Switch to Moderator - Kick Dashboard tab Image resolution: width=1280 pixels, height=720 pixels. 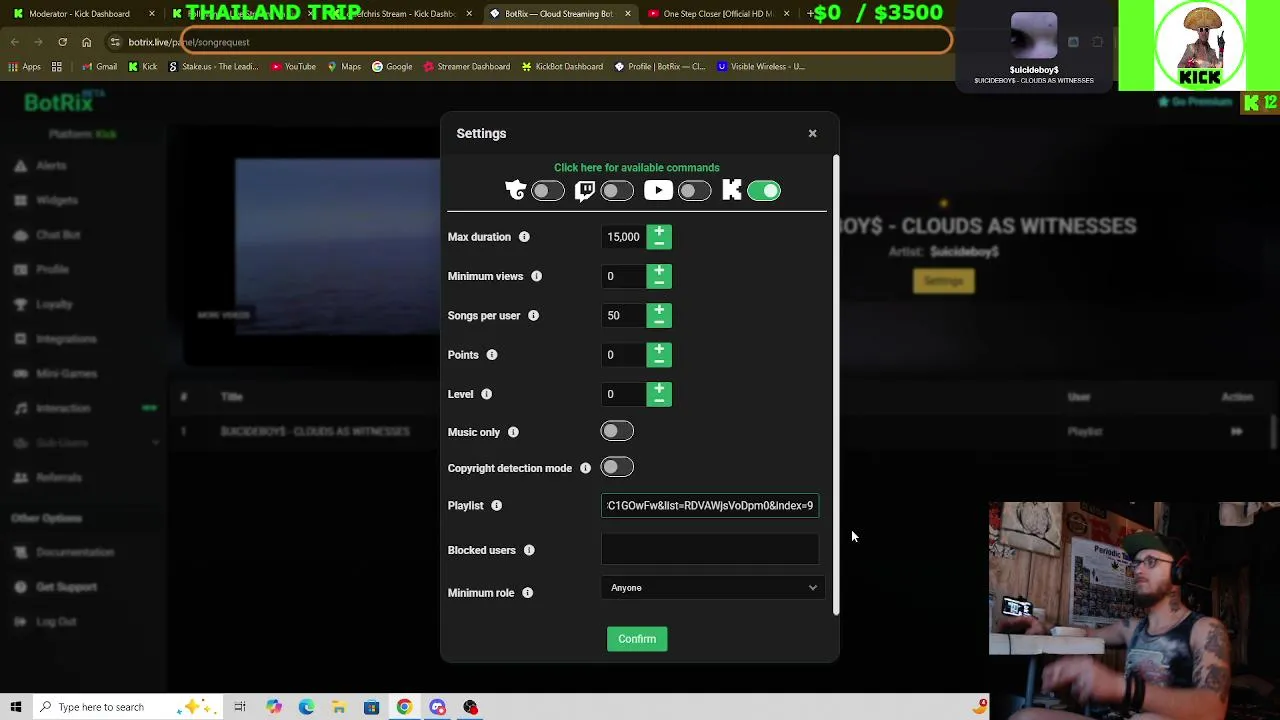[84, 13]
